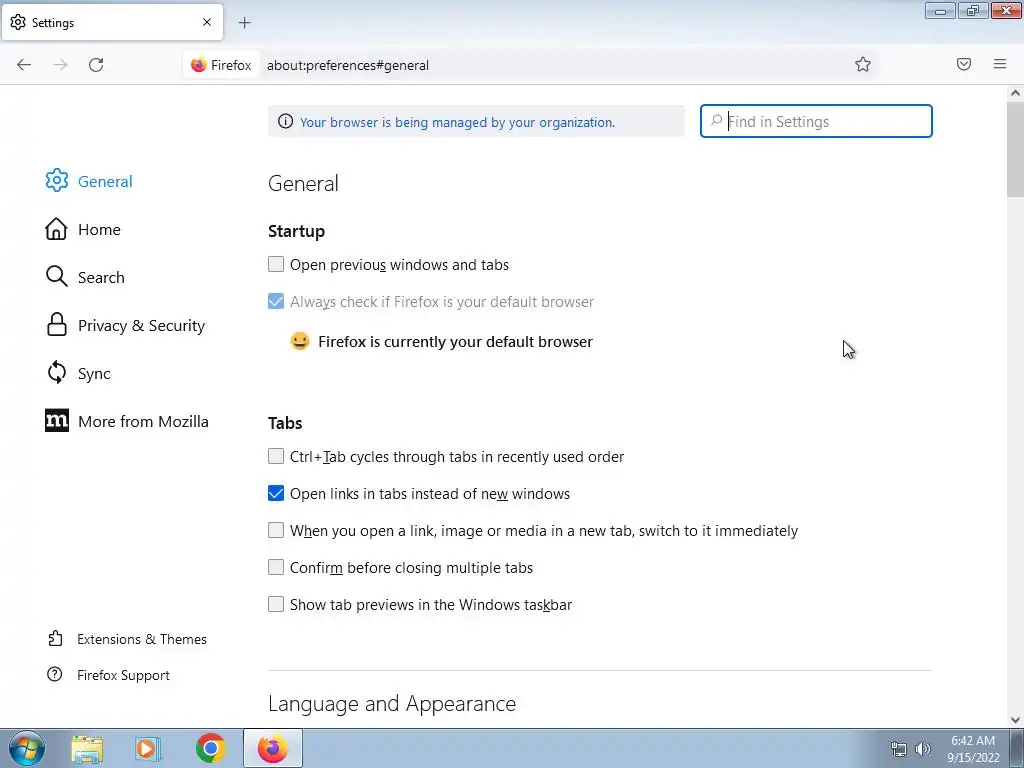The width and height of the screenshot is (1024, 768).
Task: Open More from Mozilla category
Action: point(143,421)
